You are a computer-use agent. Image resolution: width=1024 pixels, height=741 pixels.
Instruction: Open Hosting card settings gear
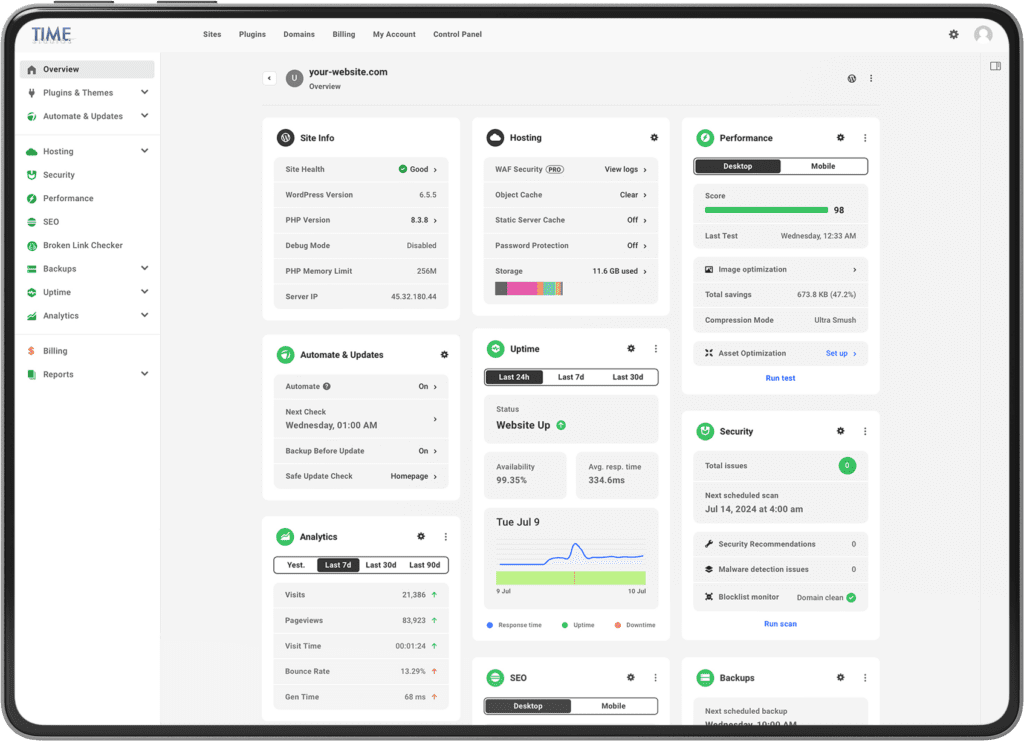coord(654,138)
